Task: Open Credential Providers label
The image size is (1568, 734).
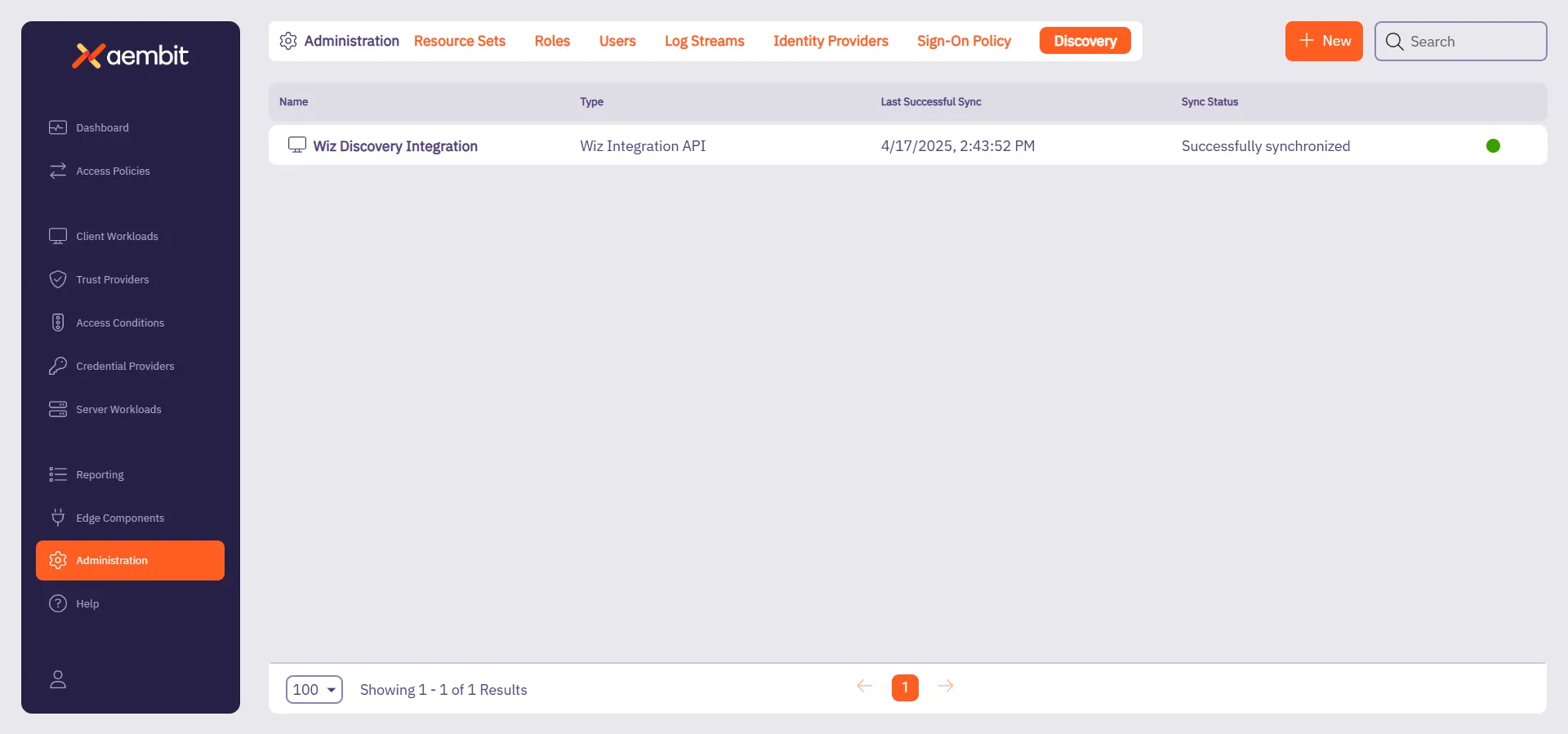Action: click(125, 366)
